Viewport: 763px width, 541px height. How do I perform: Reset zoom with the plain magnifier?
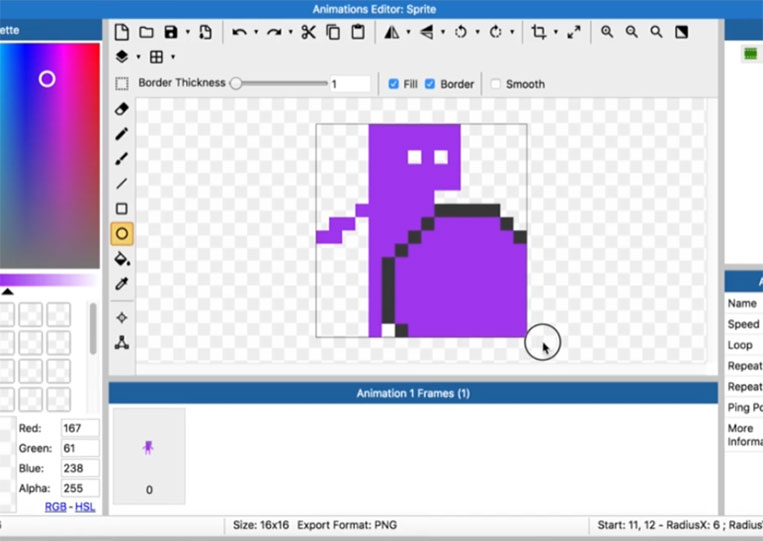pyautogui.click(x=656, y=32)
